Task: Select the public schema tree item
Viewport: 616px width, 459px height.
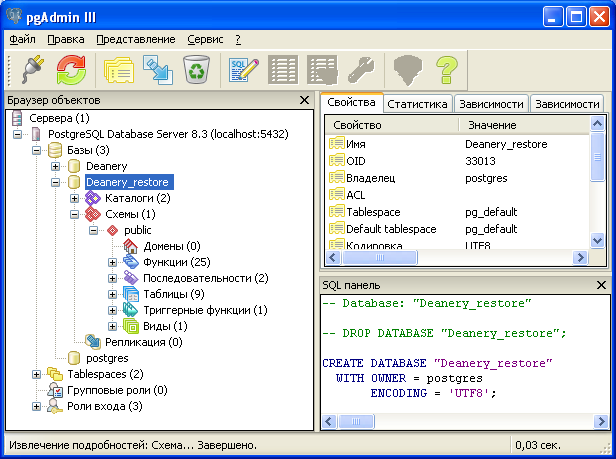Action: tap(138, 230)
